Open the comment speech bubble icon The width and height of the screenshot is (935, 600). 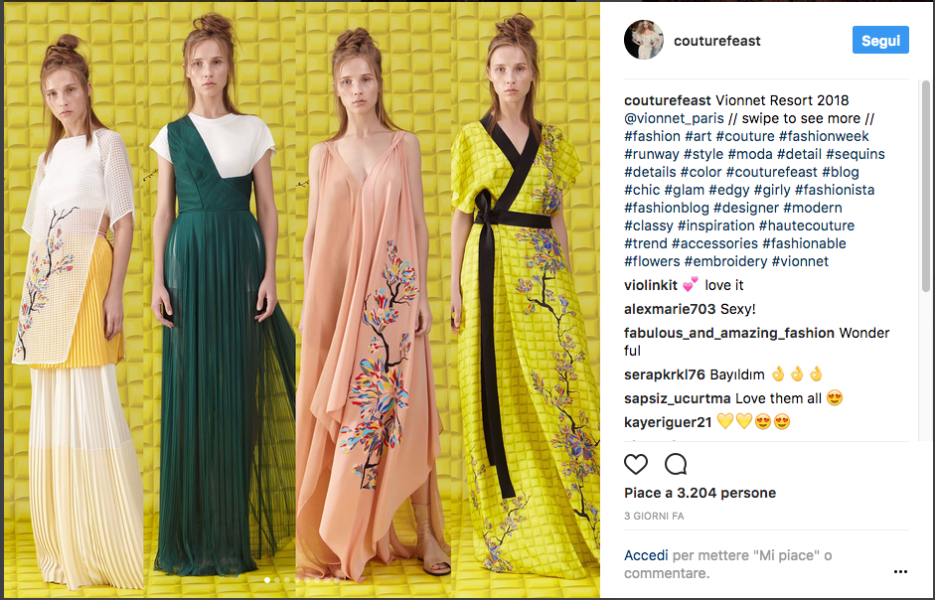[x=676, y=464]
